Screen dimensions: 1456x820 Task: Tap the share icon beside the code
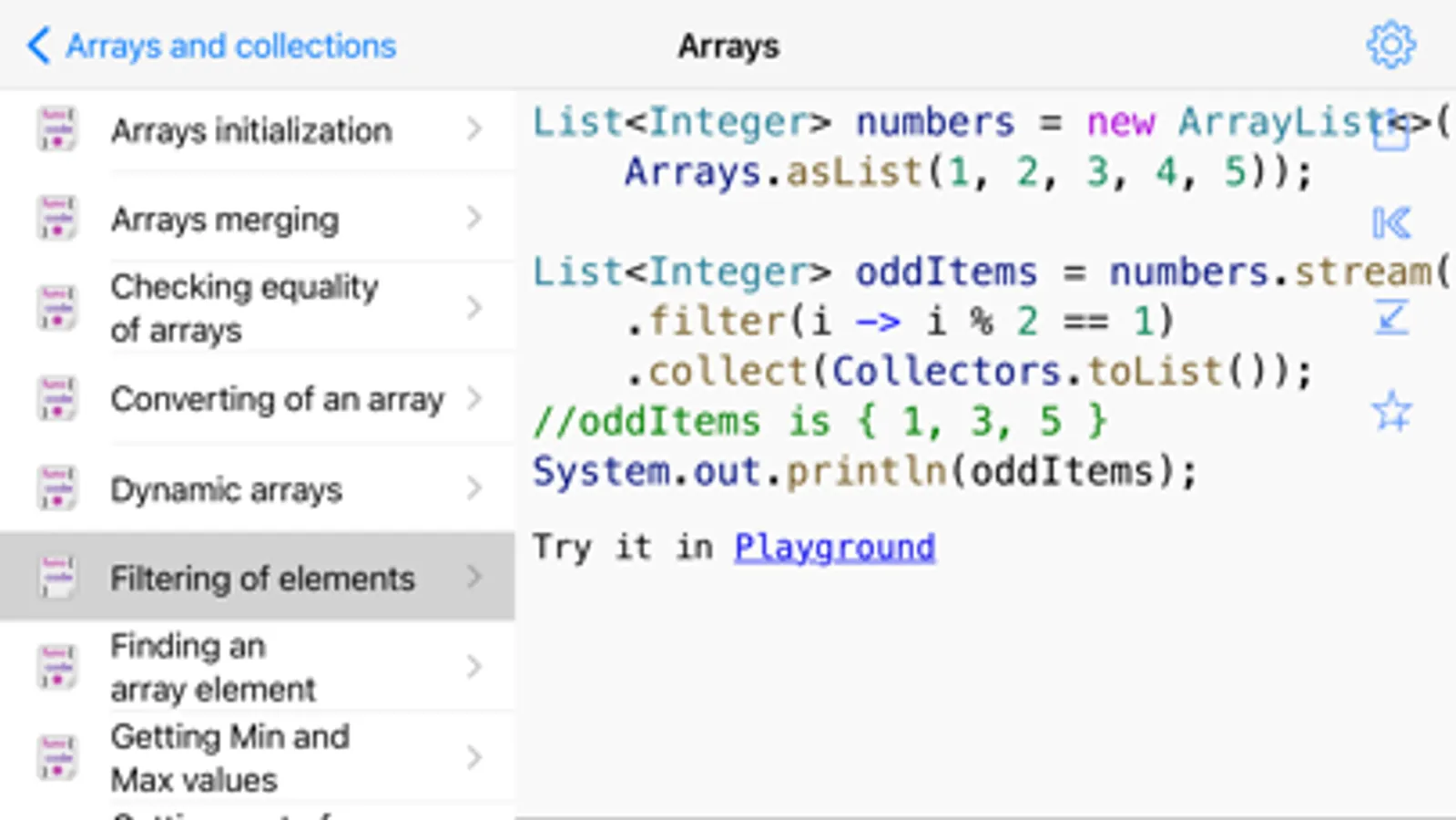click(x=1390, y=130)
